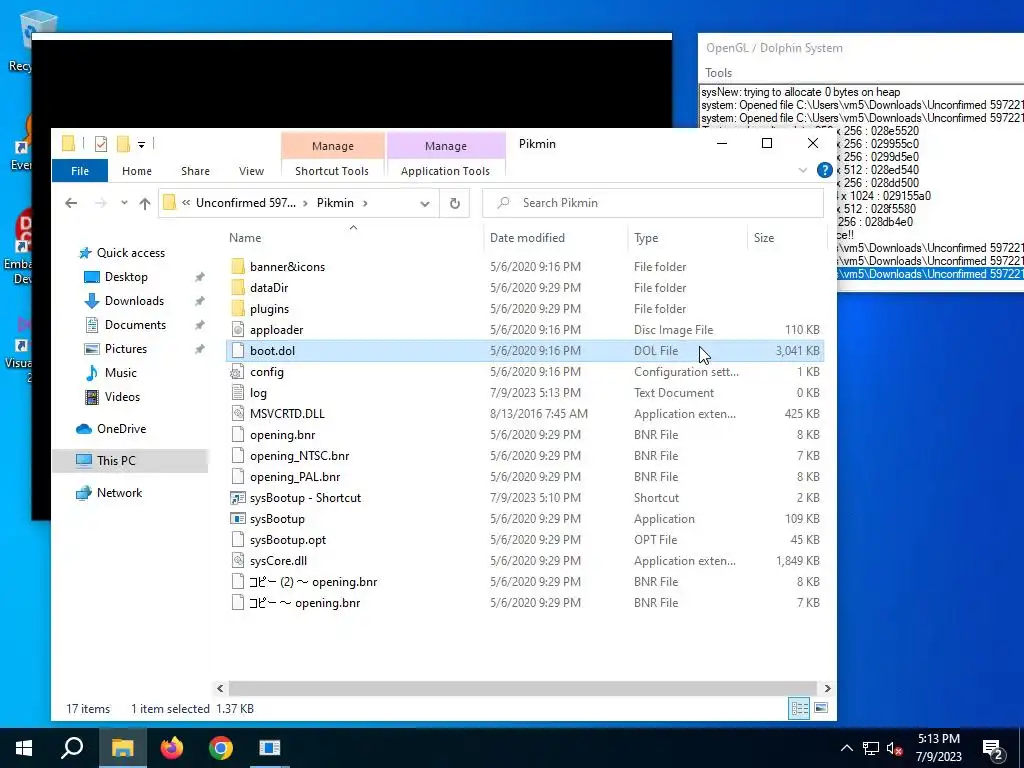Click the scroll right arrow of file list
Image resolution: width=1024 pixels, height=768 pixels.
(x=827, y=688)
